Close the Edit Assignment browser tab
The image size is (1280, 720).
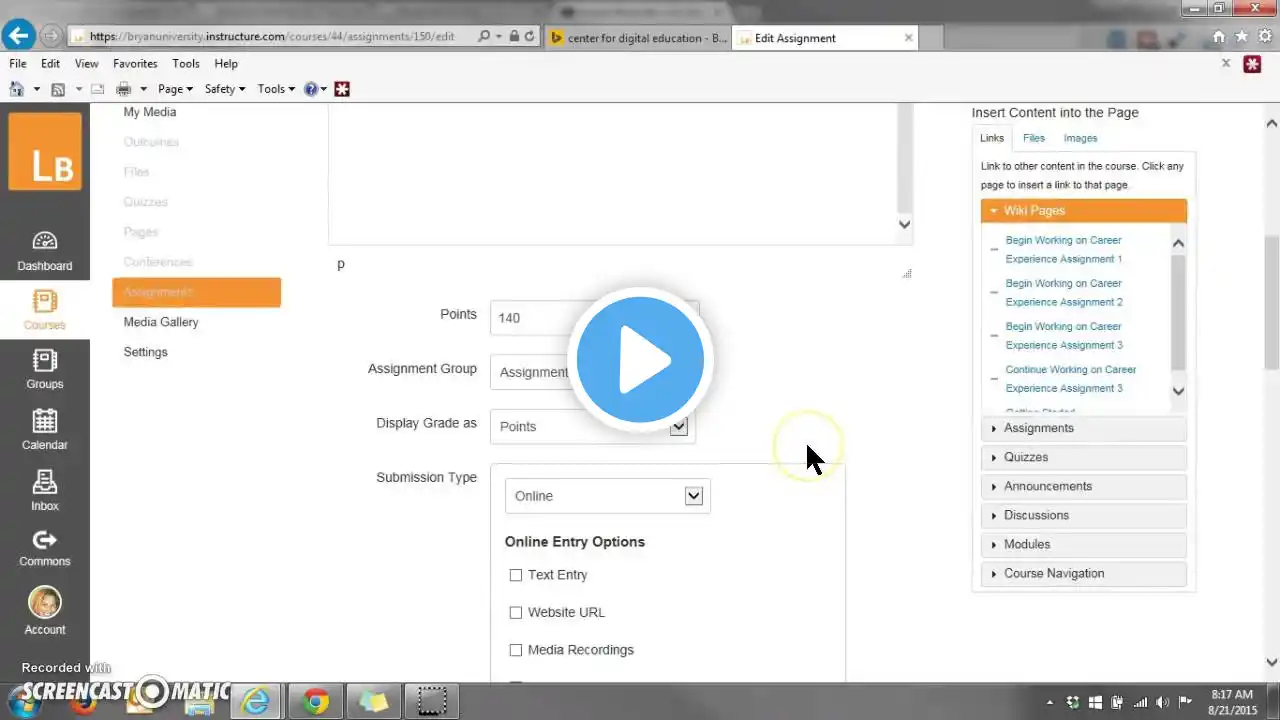[x=908, y=38]
